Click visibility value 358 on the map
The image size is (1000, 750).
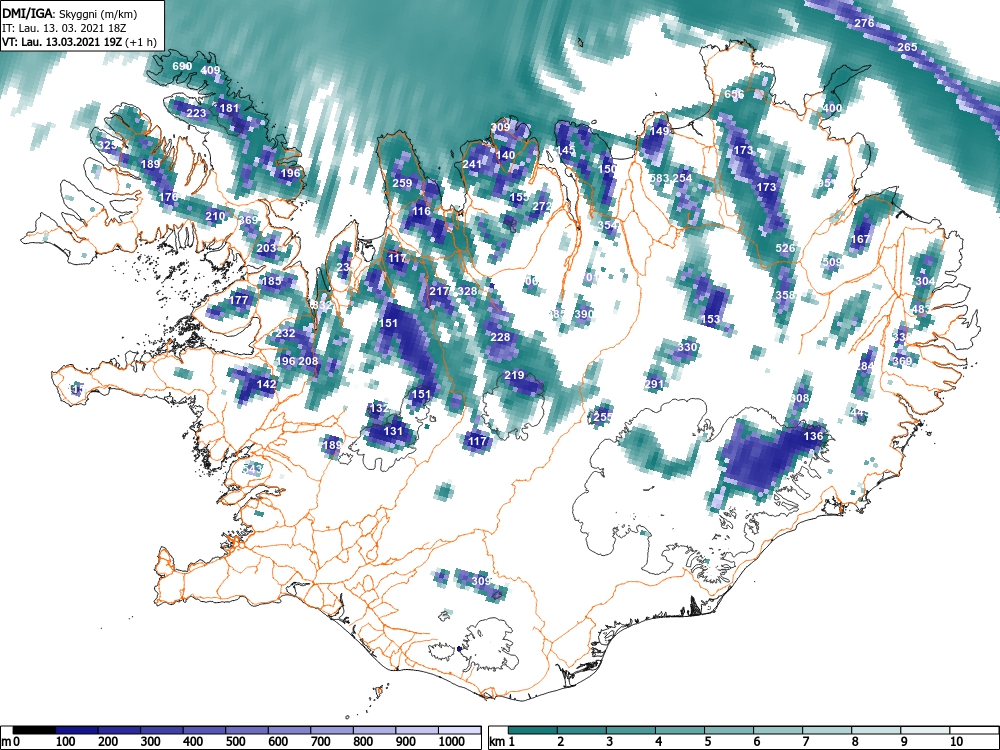pos(785,295)
